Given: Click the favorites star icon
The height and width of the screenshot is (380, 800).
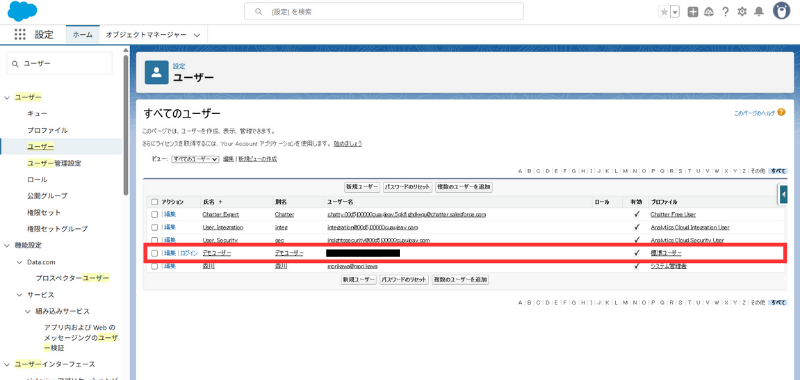Looking at the screenshot, I should coord(664,12).
